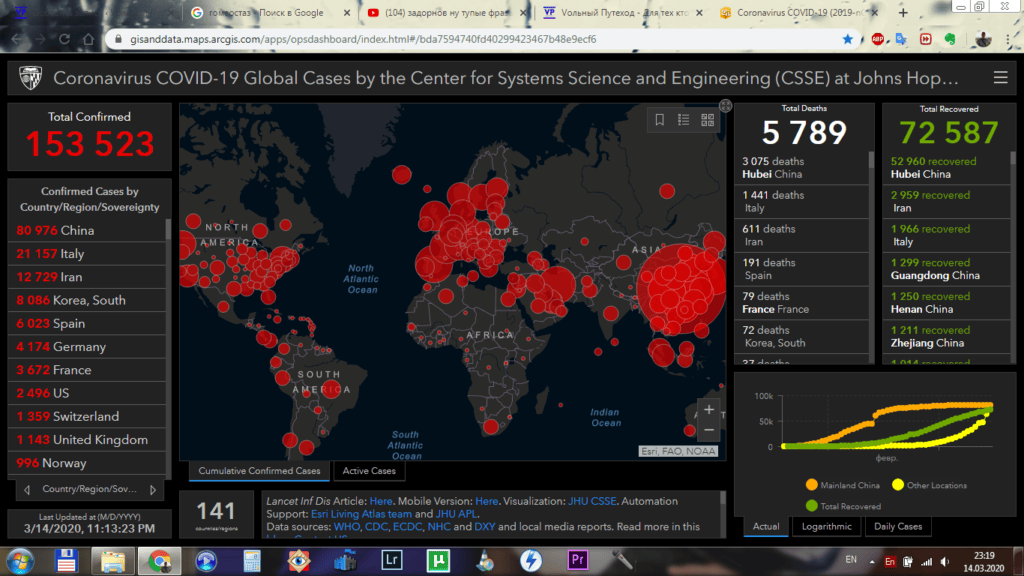Zoom out on the map
The height and width of the screenshot is (576, 1024).
tap(709, 430)
